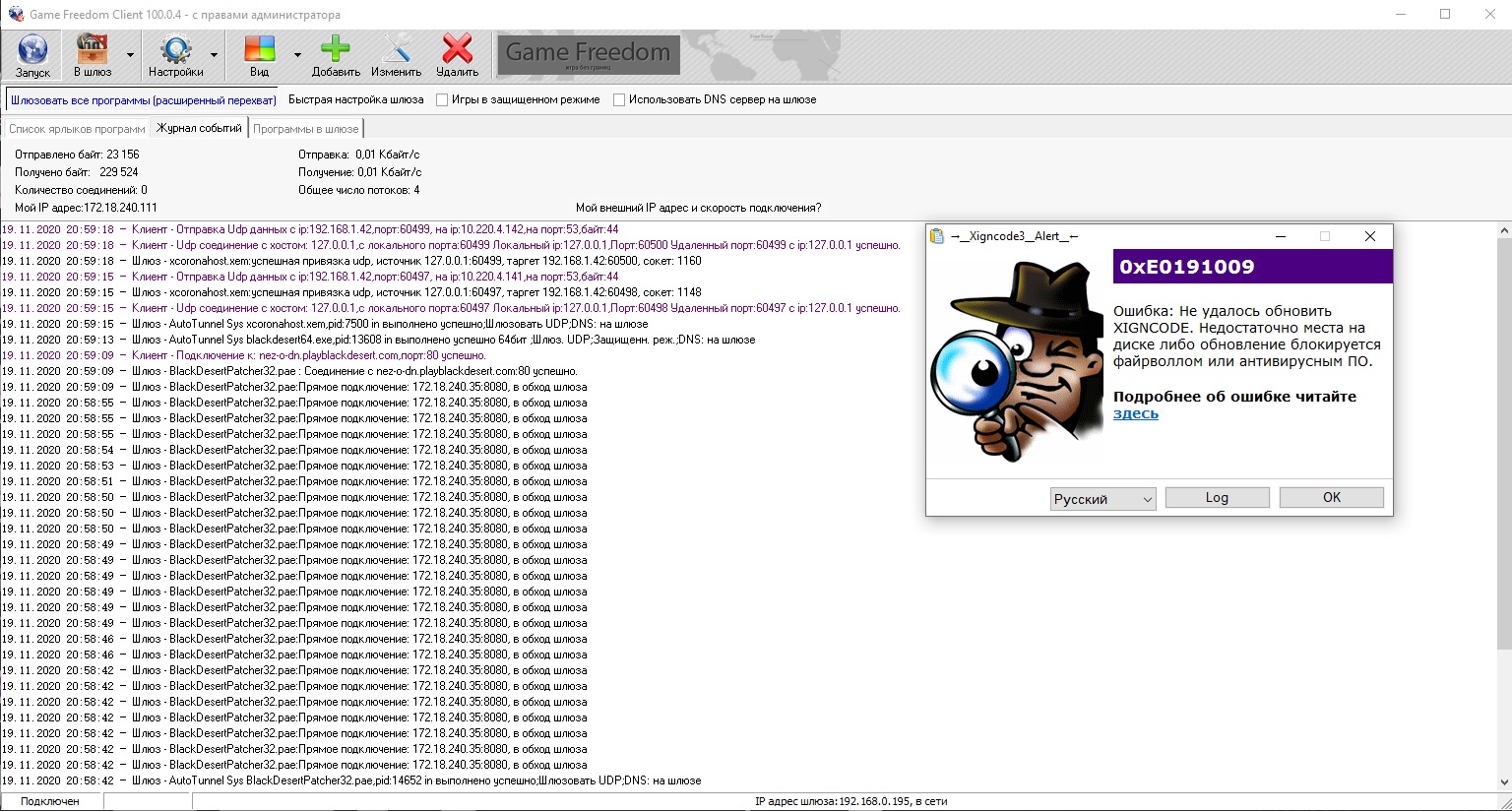Click the Запуск globe icon

[32, 48]
